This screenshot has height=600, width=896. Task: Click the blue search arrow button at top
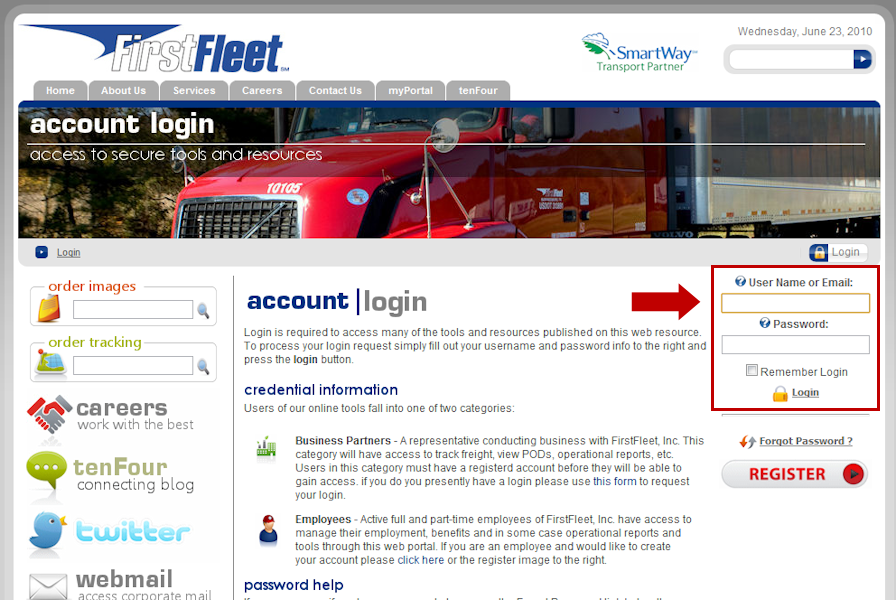[862, 59]
